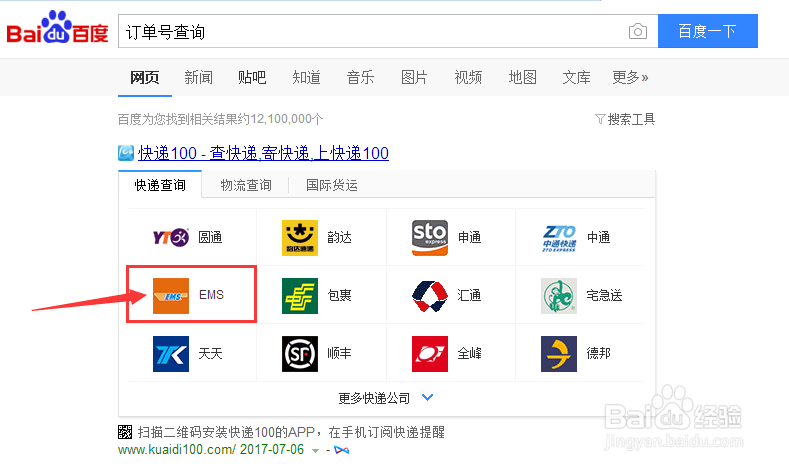Click the SF 顺丰 courier logo
Image resolution: width=789 pixels, height=469 pixels.
[300, 354]
